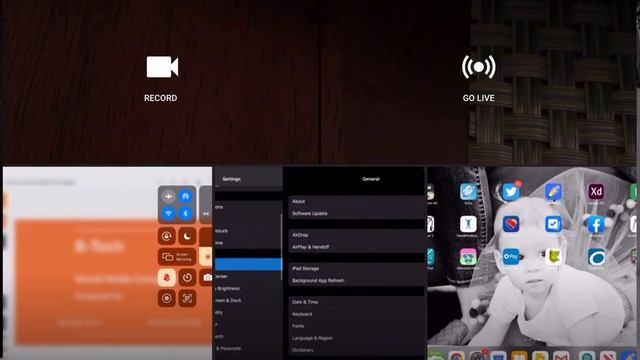This screenshot has width=640, height=360.
Task: Open the blue ring app under Facebook
Action: [596, 257]
